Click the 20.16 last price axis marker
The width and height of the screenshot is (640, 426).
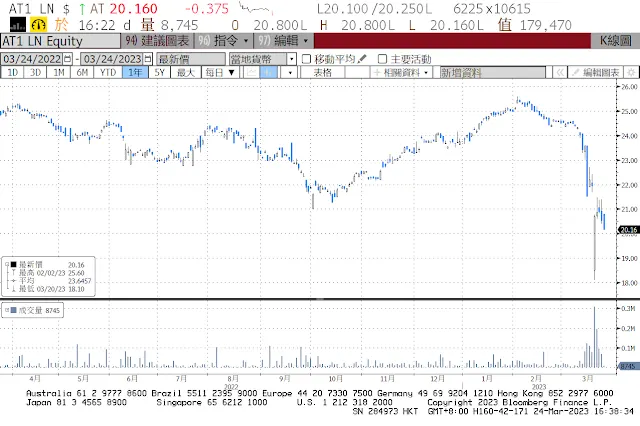[629, 230]
